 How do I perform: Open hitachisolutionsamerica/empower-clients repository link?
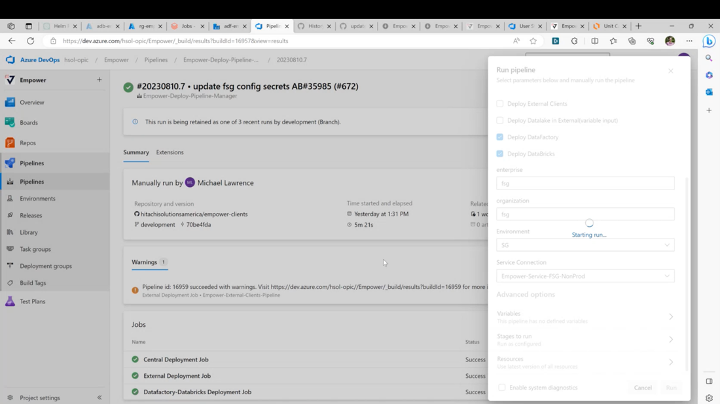pyautogui.click(x=194, y=214)
